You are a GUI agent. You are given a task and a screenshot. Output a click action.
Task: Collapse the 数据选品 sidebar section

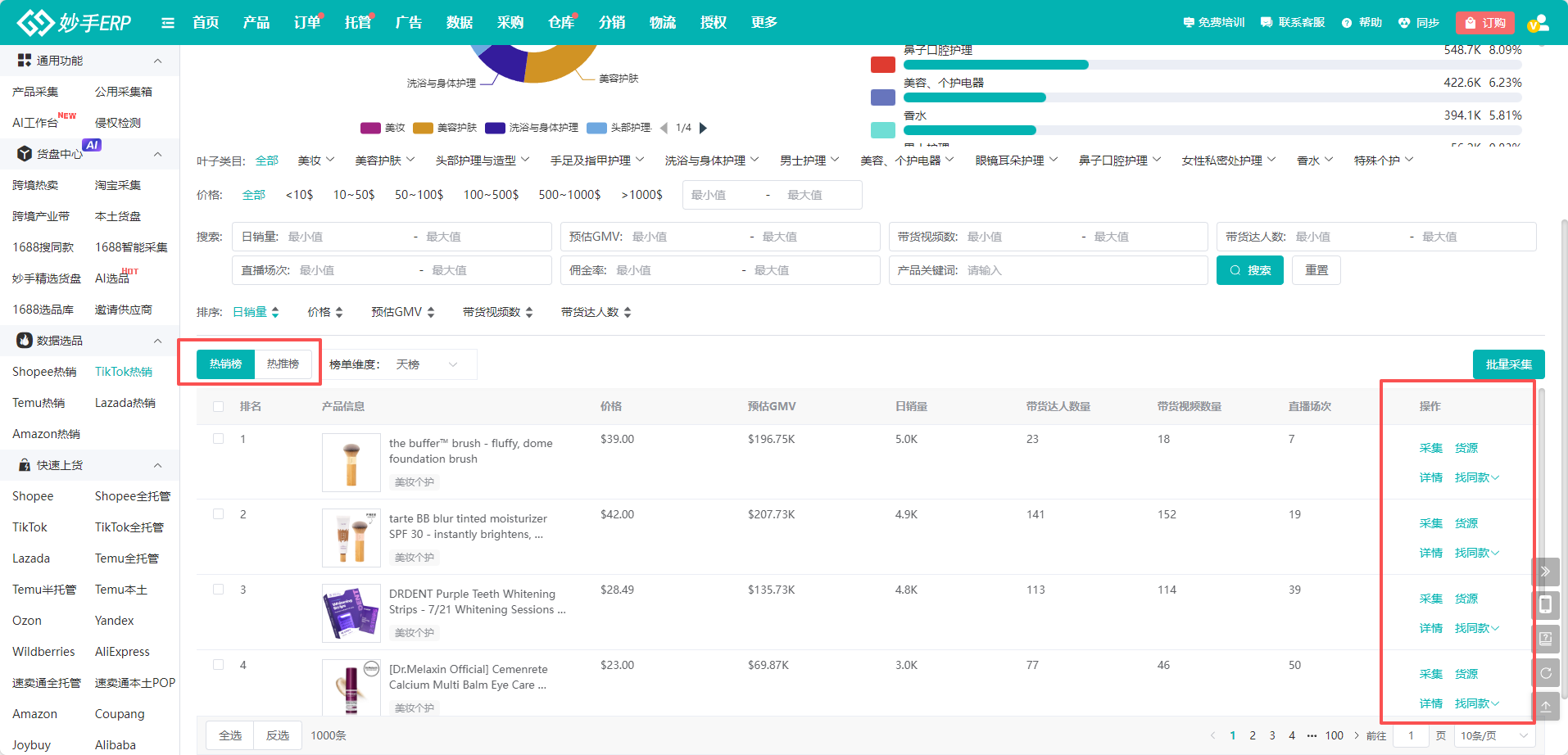157,341
